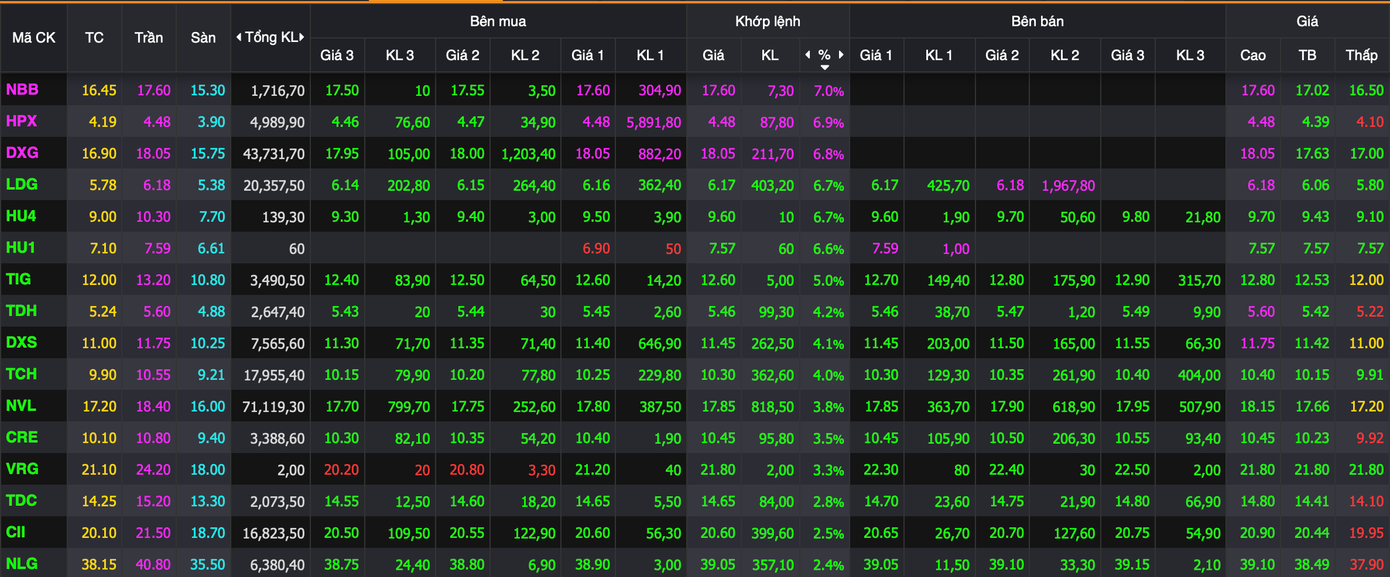Click the Cao price column header
The height and width of the screenshot is (577, 1390).
(1253, 55)
